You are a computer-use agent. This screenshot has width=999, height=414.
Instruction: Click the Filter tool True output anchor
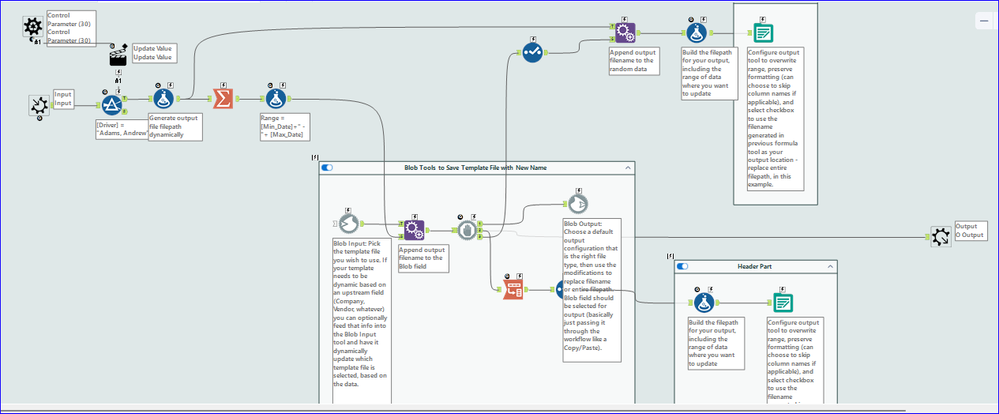[126, 99]
